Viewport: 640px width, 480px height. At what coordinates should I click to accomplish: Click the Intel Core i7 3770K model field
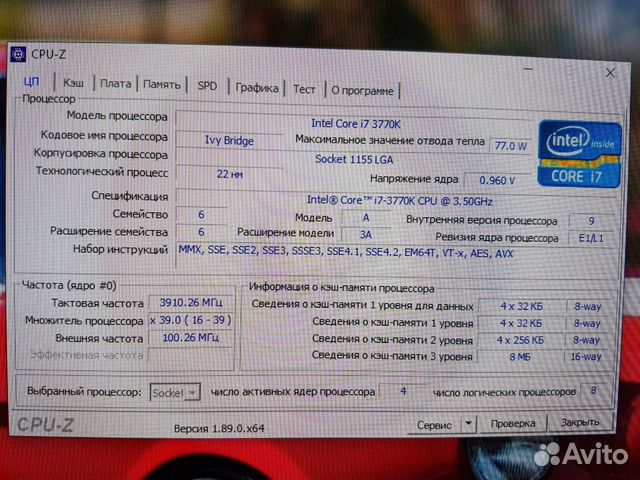click(356, 123)
